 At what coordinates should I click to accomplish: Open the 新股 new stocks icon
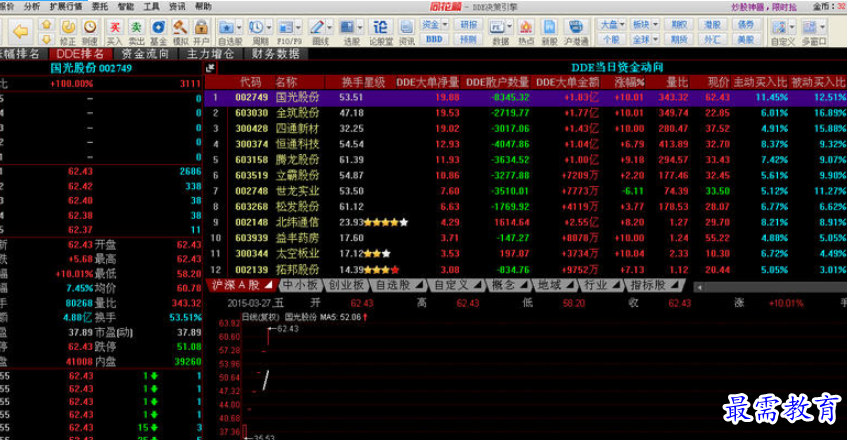pyautogui.click(x=549, y=27)
